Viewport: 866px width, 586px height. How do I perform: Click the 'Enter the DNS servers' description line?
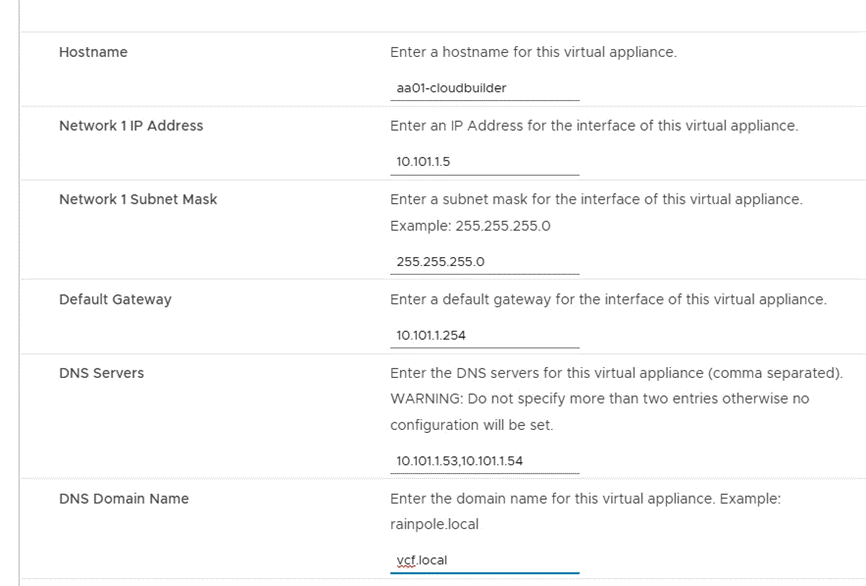point(615,373)
